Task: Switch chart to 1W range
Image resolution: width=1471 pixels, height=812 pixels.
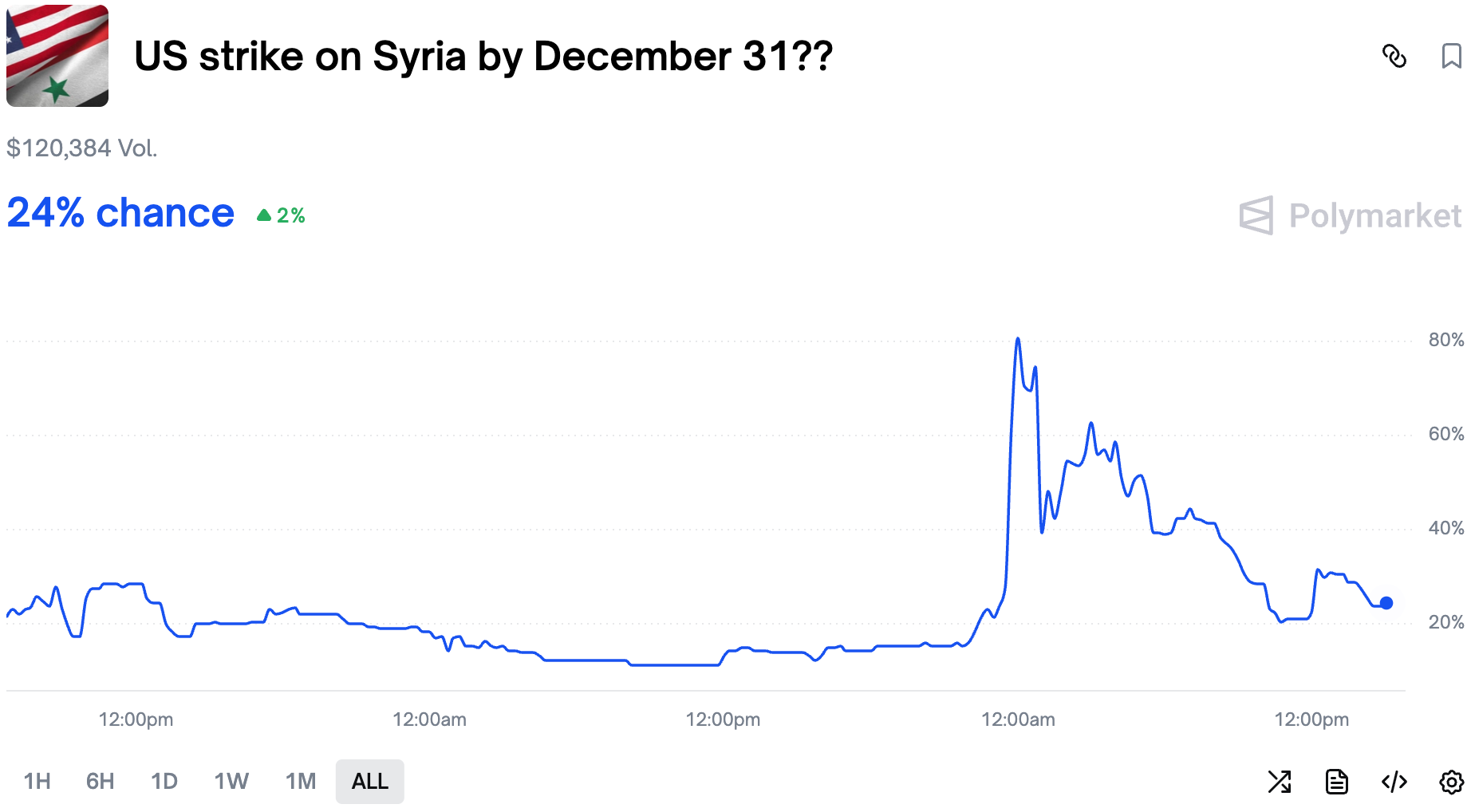Action: coord(231,782)
